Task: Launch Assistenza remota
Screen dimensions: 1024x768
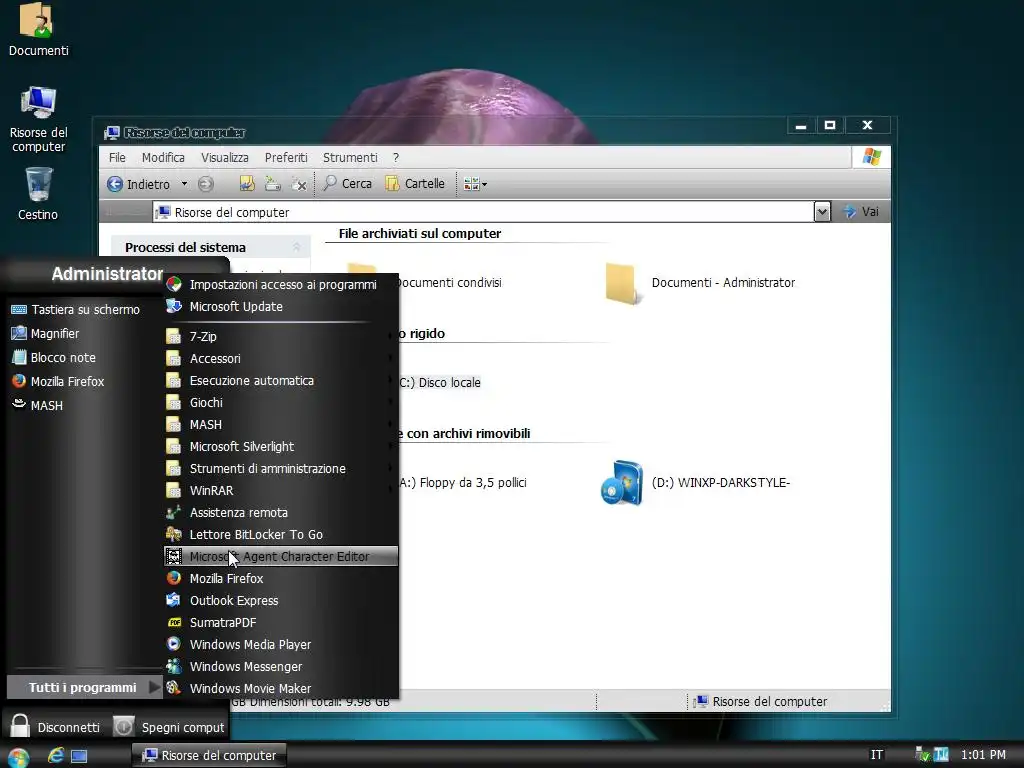Action: (280, 513)
